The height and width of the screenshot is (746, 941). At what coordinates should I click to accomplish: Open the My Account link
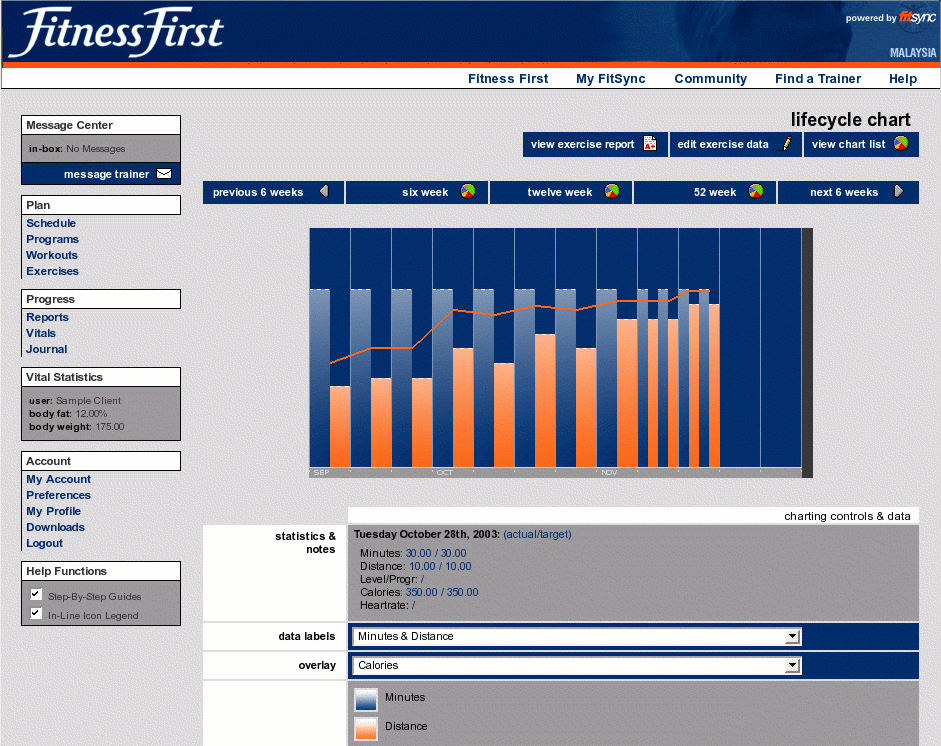tap(58, 480)
